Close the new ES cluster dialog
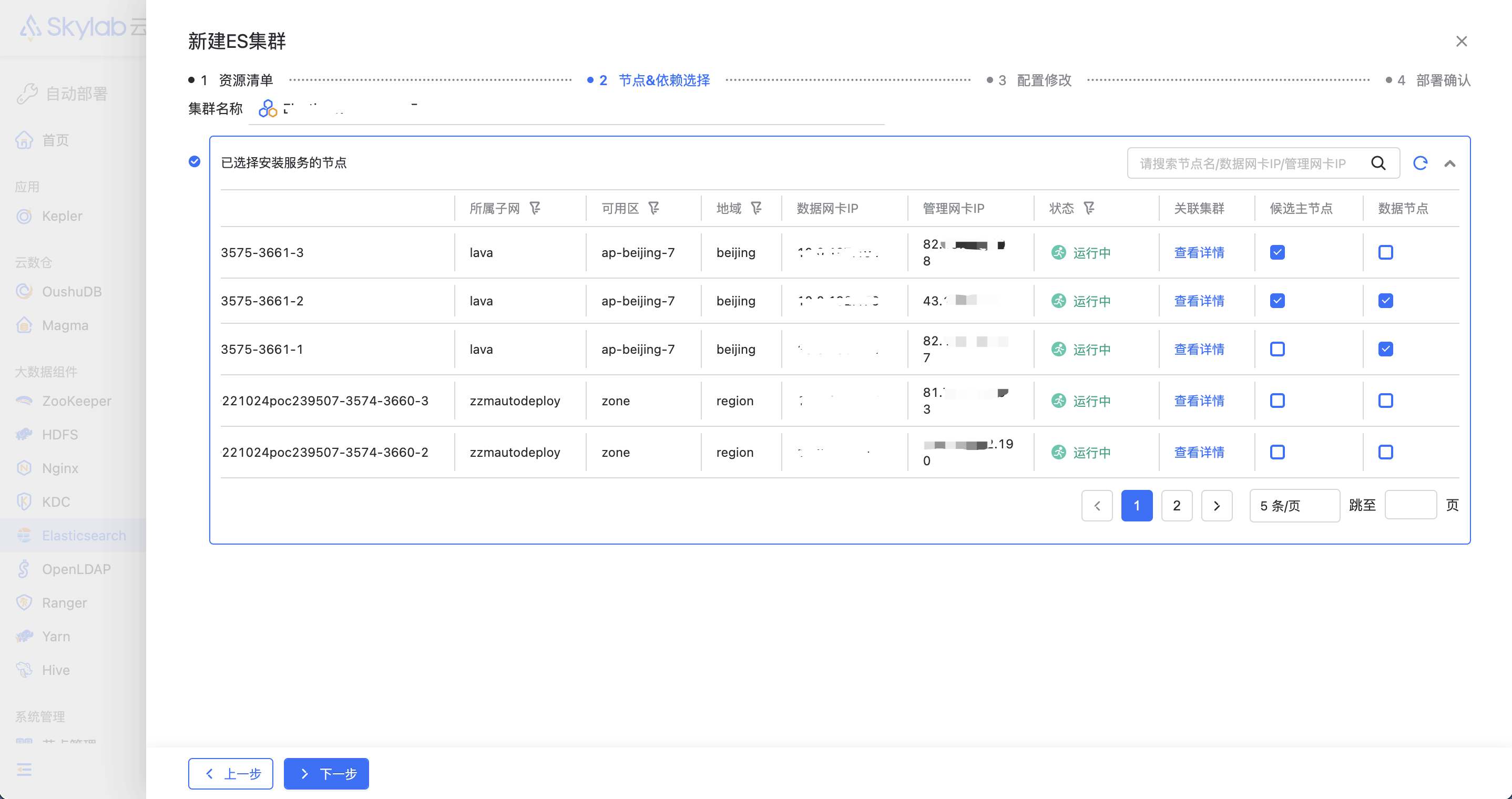 (x=1461, y=41)
